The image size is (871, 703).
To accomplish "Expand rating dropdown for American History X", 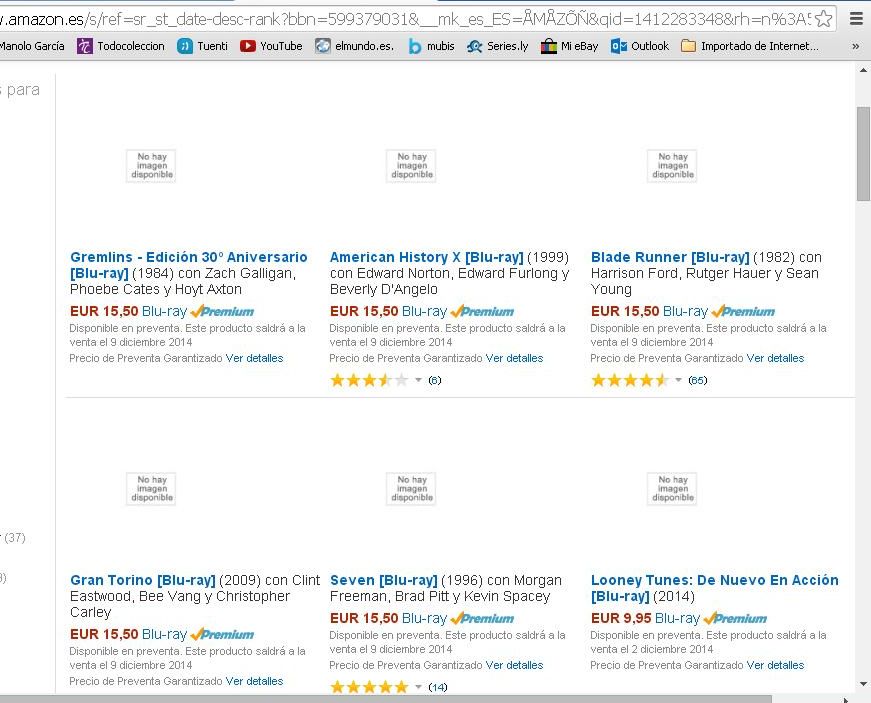I will [418, 380].
